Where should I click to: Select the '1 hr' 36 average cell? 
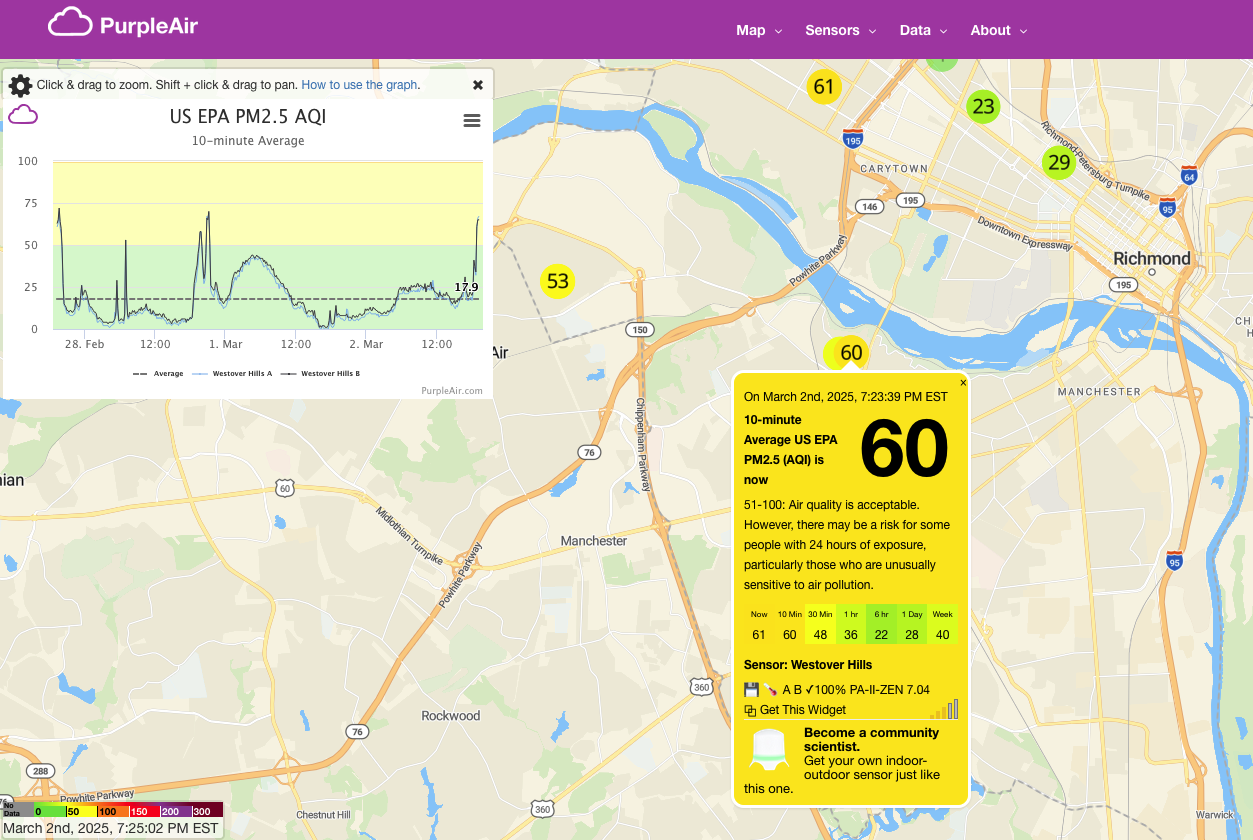pos(850,625)
